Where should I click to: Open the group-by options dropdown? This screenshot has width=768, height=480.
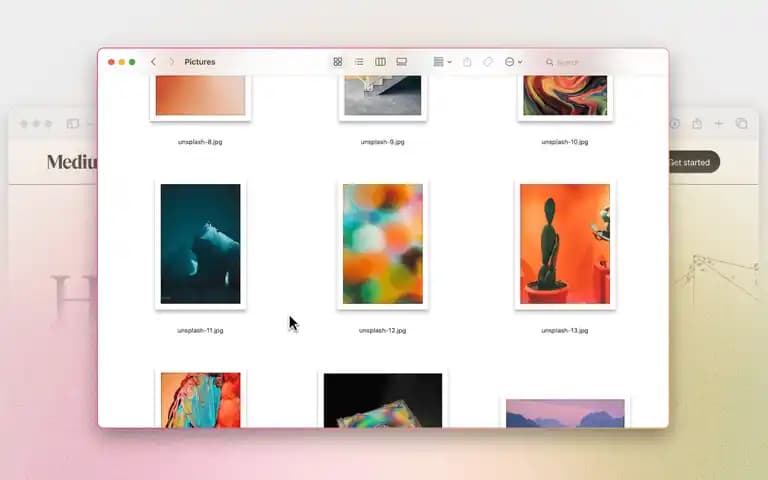click(x=442, y=62)
